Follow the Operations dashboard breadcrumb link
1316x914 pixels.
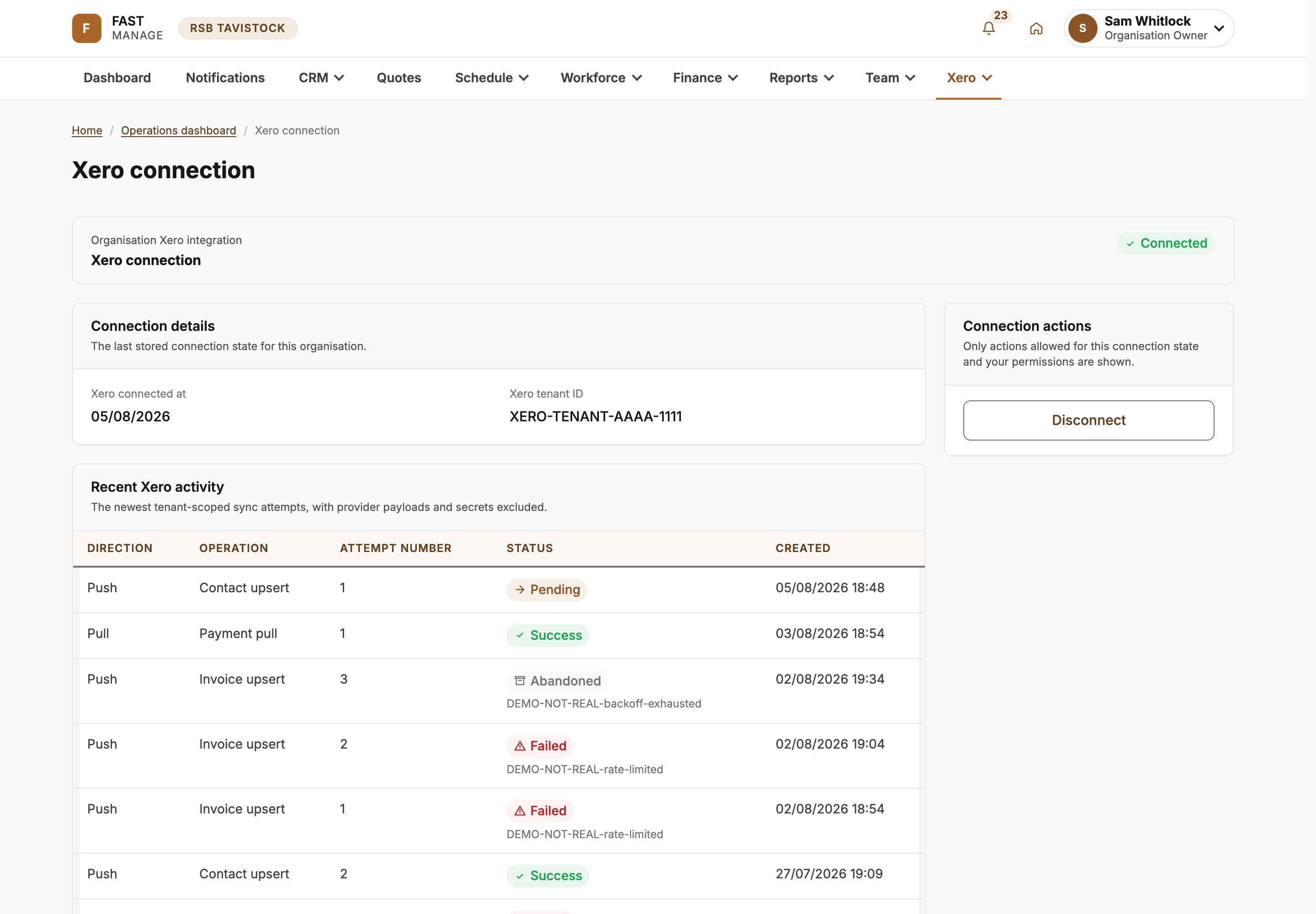pyautogui.click(x=179, y=131)
